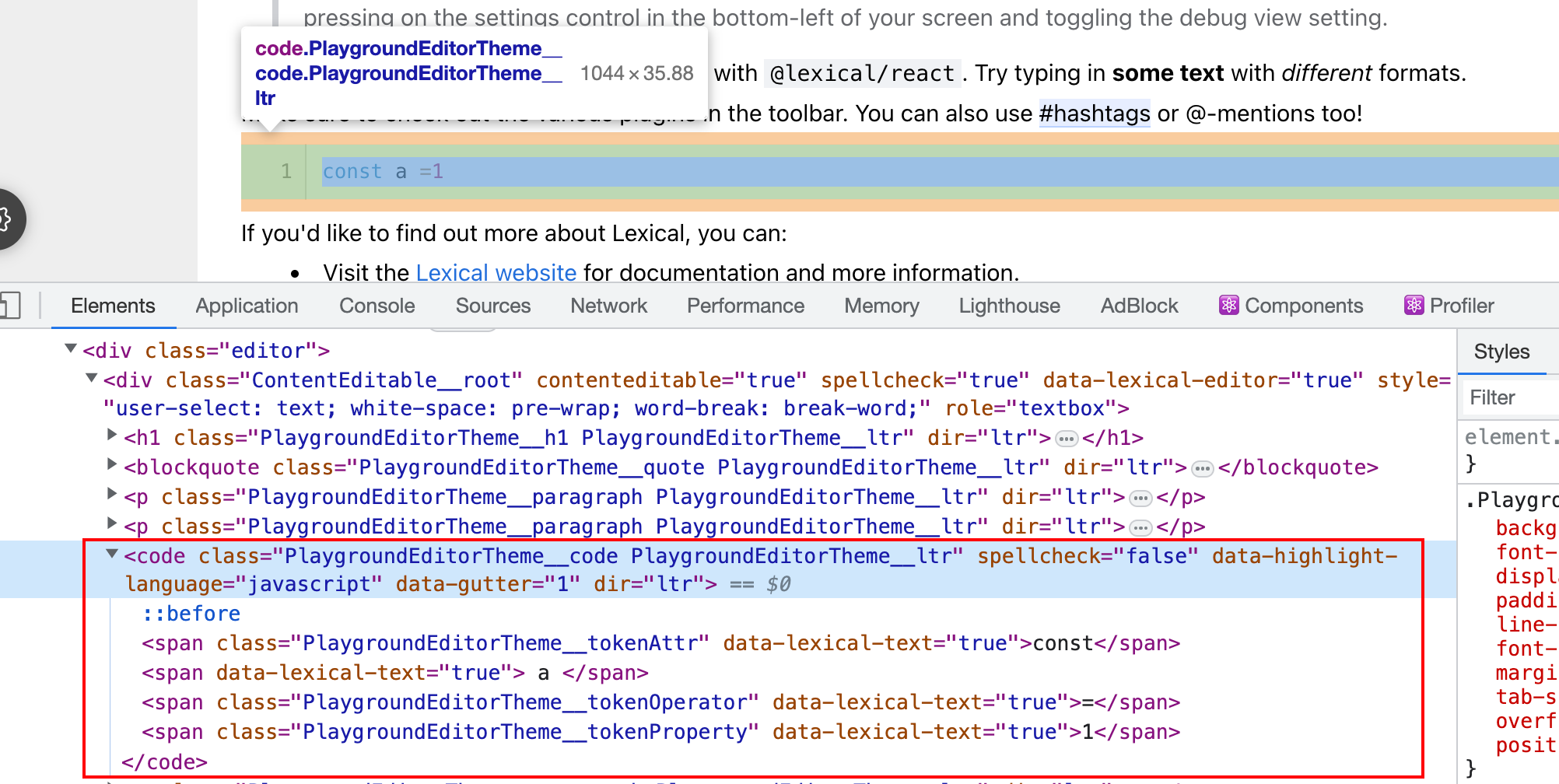Select the Styles tab in the right pane
1559x784 pixels.
(x=1502, y=352)
